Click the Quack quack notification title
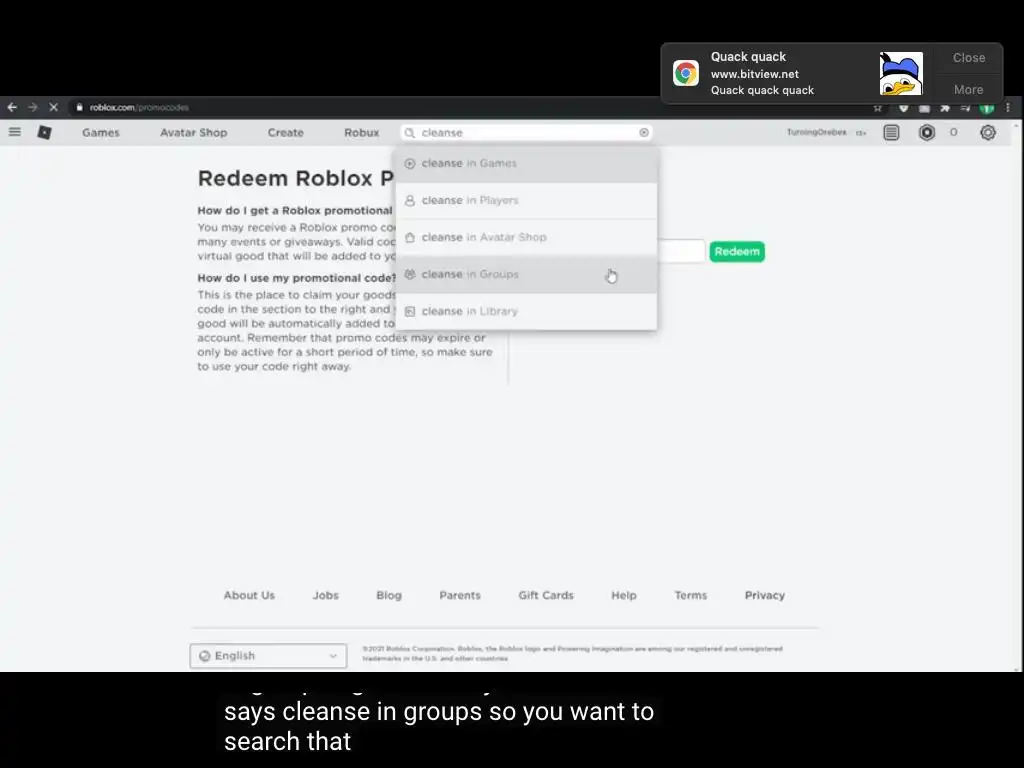 click(748, 57)
